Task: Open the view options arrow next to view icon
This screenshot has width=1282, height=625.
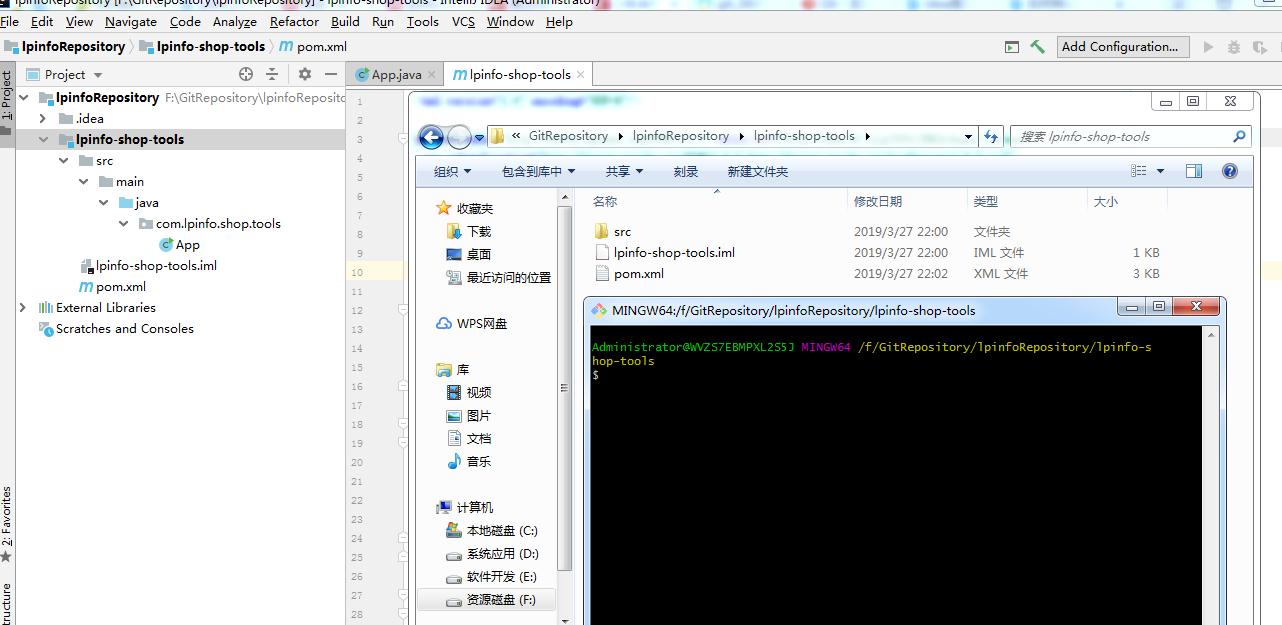Action: 1160,171
